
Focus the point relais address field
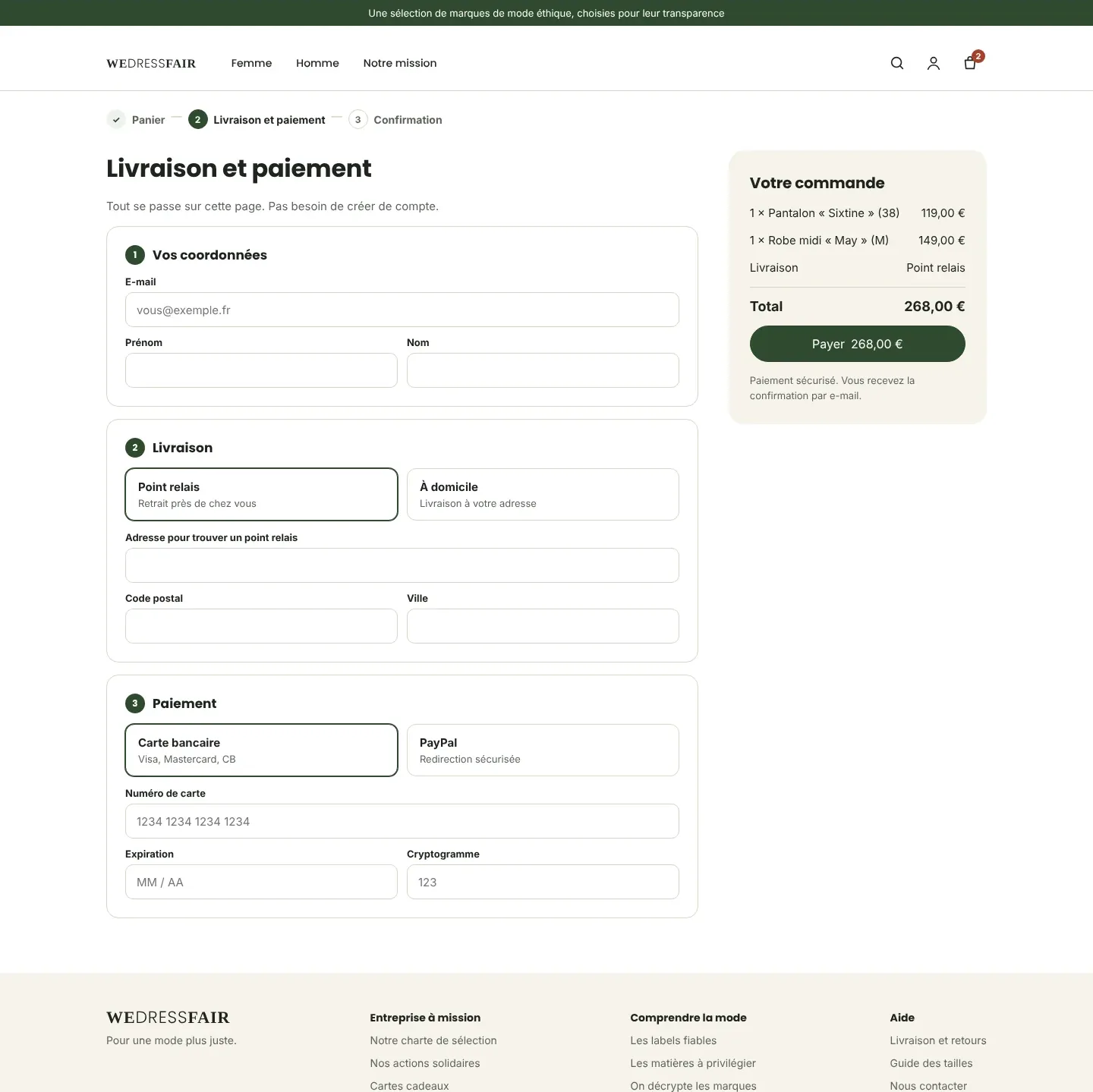(402, 565)
